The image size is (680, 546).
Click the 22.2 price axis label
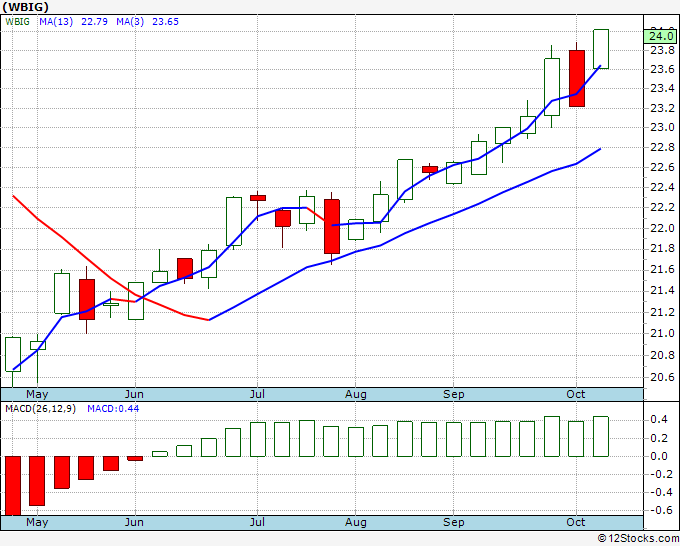[662, 207]
